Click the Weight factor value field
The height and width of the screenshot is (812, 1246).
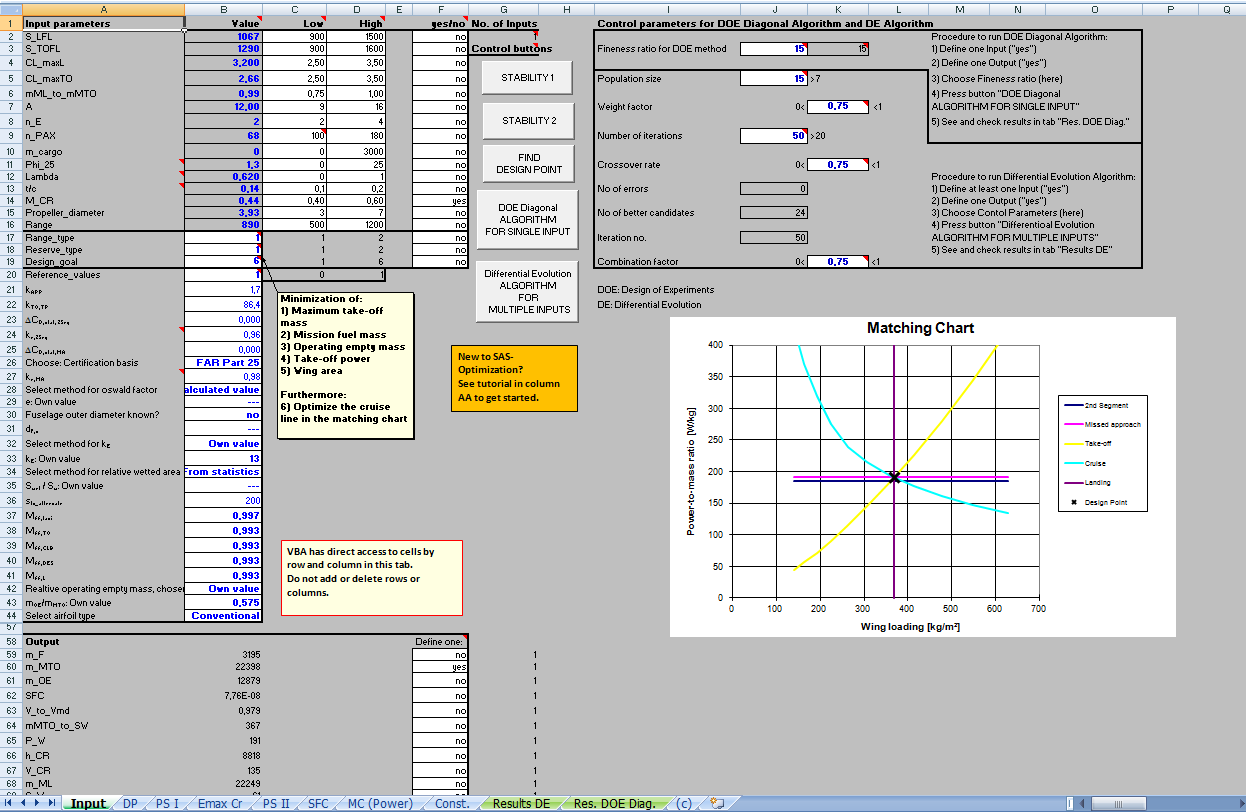pos(838,107)
